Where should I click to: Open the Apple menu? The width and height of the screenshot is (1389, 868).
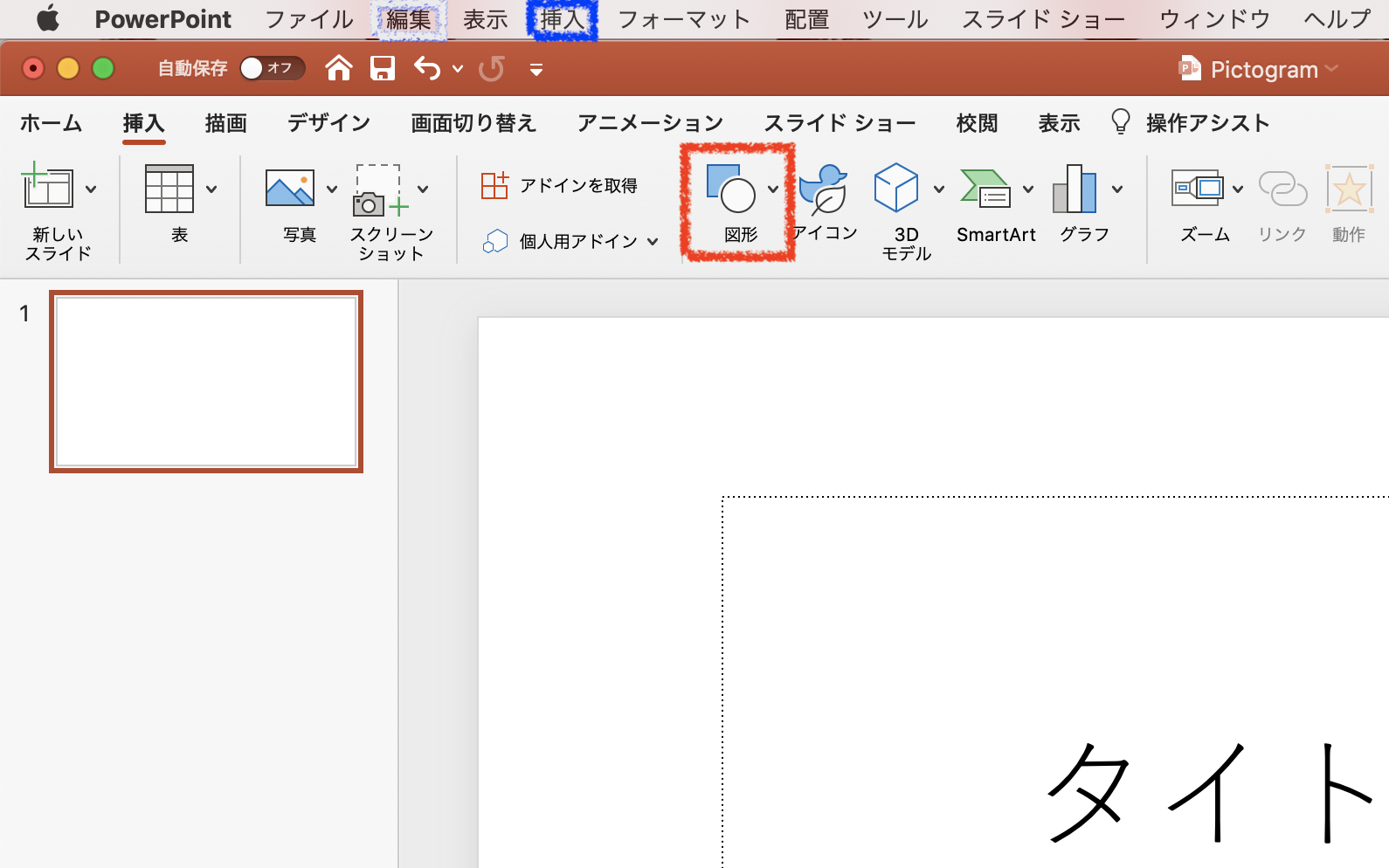(48, 18)
